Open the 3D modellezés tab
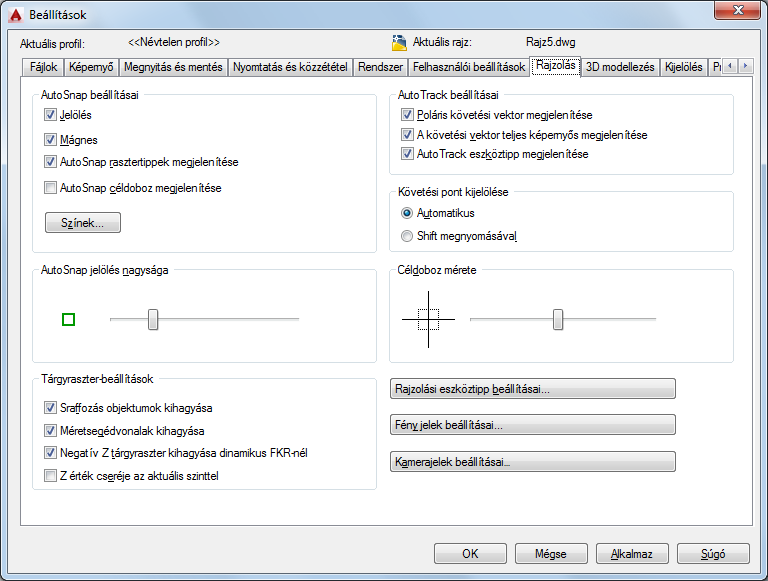The height and width of the screenshot is (581, 768). click(x=620, y=68)
